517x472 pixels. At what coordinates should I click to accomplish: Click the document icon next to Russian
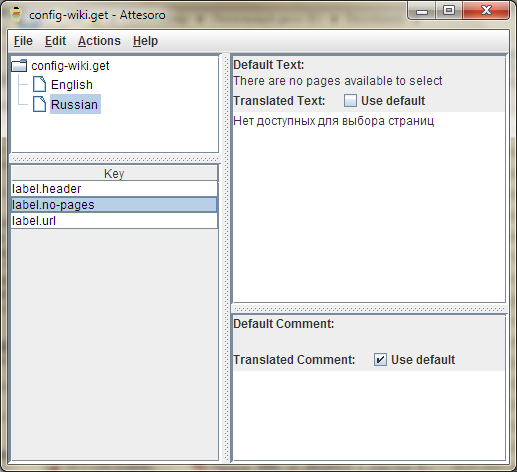pos(39,104)
